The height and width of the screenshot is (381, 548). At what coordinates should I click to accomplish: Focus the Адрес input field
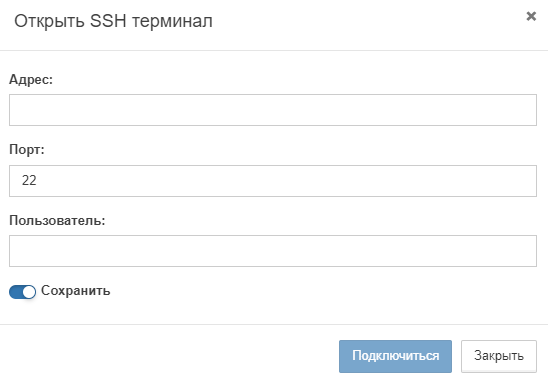[x=273, y=110]
